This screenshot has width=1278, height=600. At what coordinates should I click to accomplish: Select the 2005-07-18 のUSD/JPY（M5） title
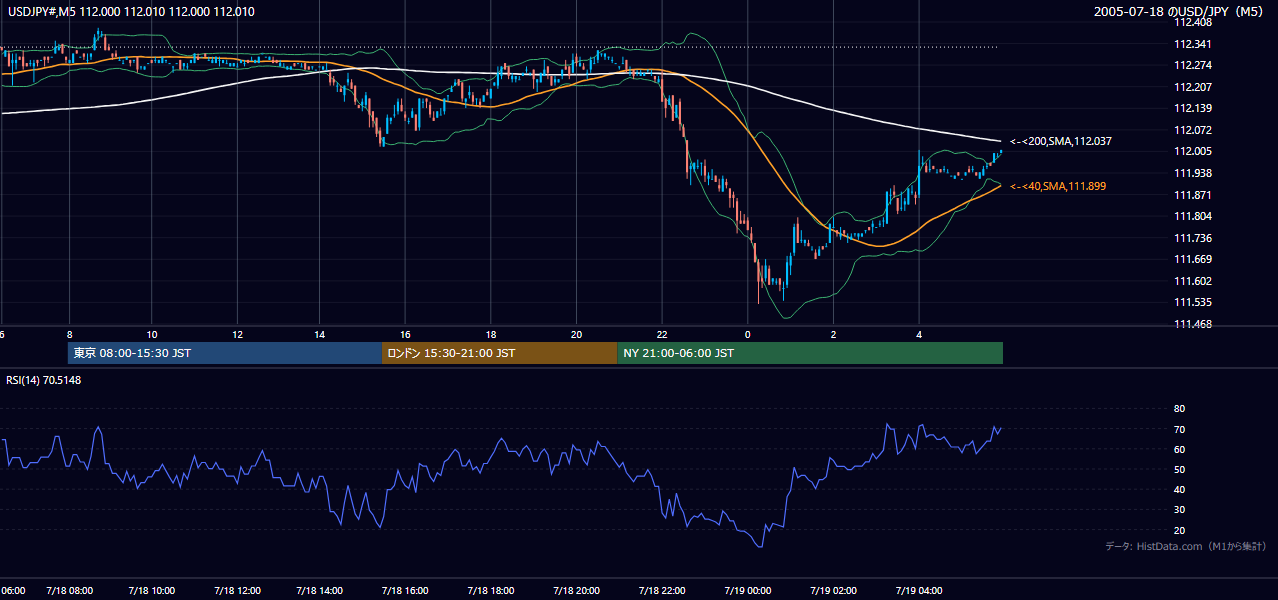tap(1181, 11)
